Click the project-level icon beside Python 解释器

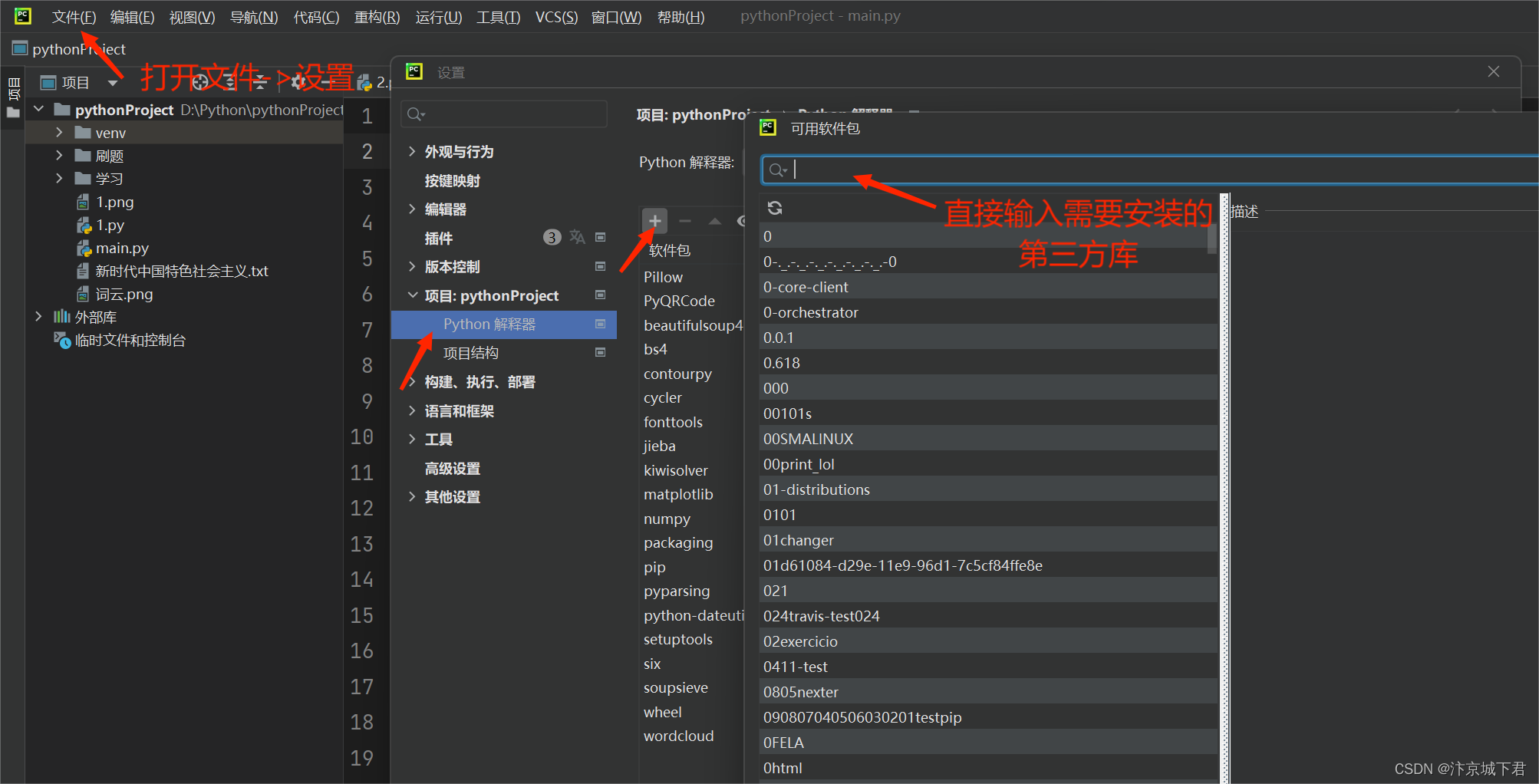pos(601,324)
